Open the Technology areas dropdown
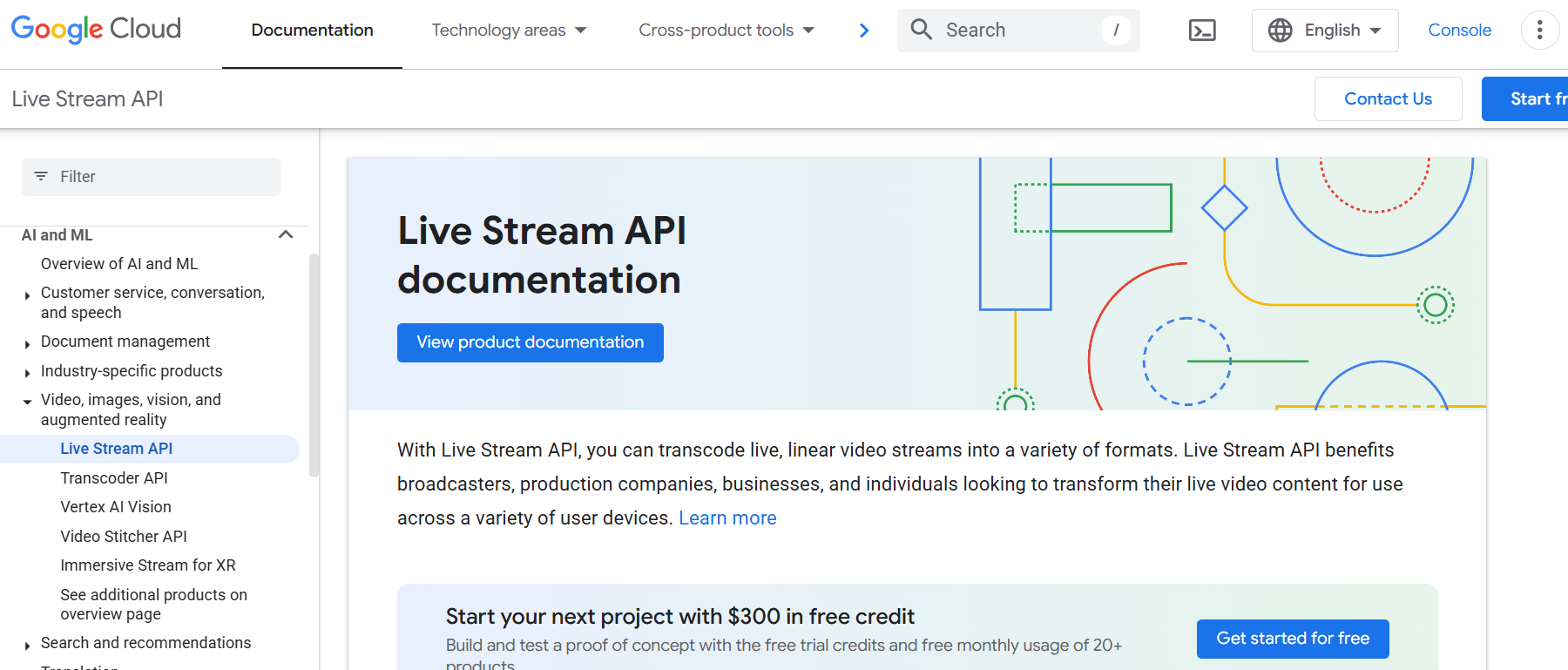This screenshot has height=670, width=1568. click(509, 30)
